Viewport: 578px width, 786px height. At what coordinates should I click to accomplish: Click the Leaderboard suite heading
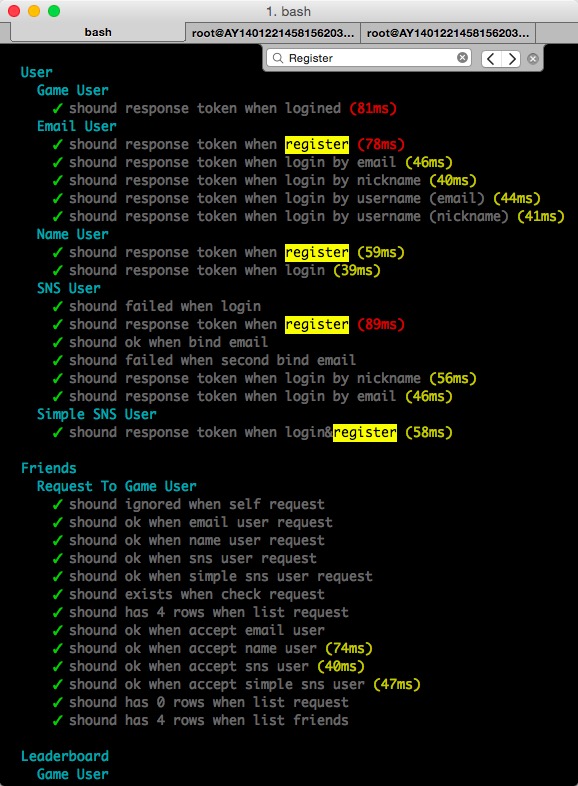(65, 756)
